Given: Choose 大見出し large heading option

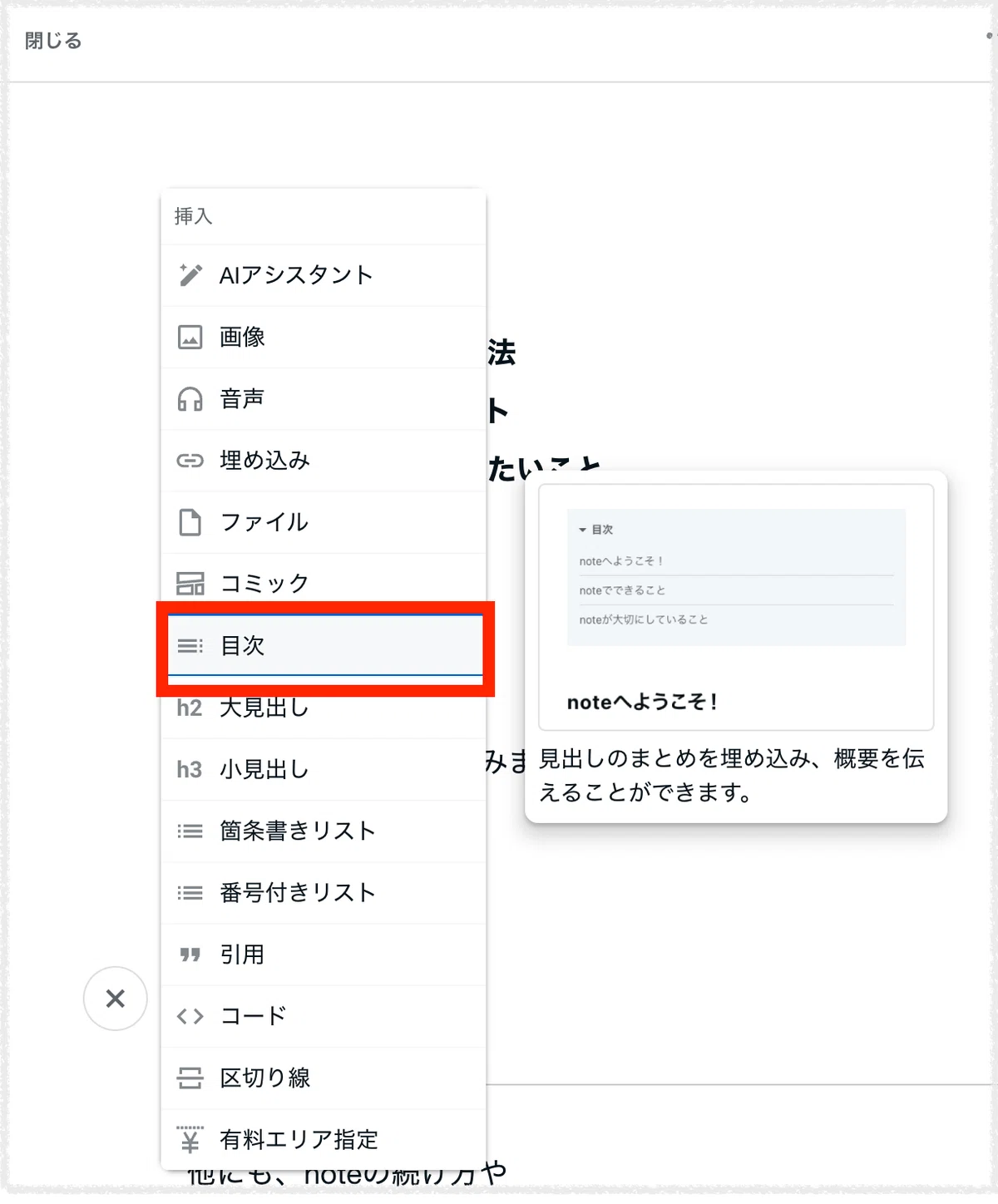Looking at the screenshot, I should click(x=324, y=708).
